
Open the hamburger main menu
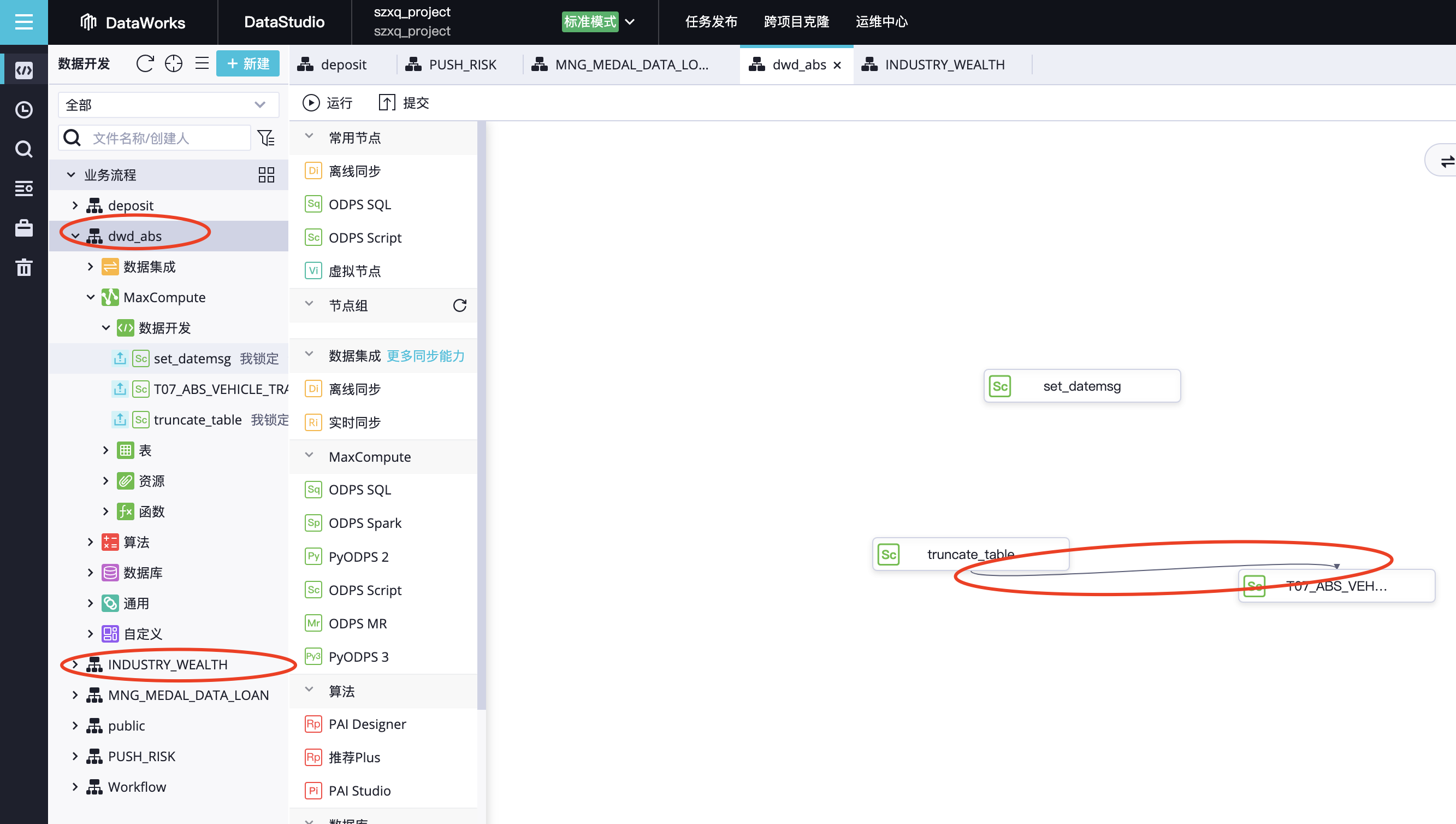click(x=24, y=22)
